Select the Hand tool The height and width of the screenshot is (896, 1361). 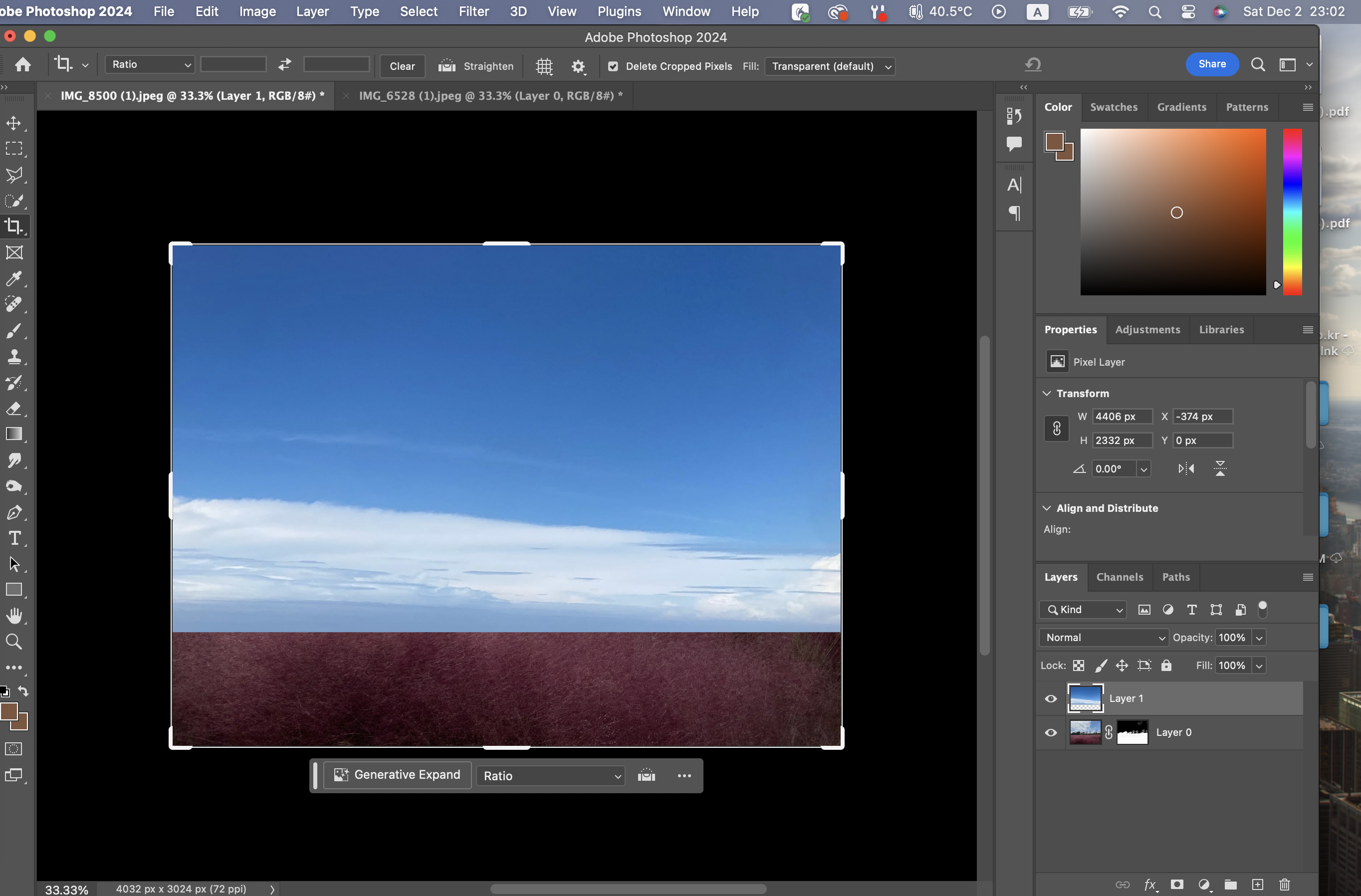[x=14, y=615]
